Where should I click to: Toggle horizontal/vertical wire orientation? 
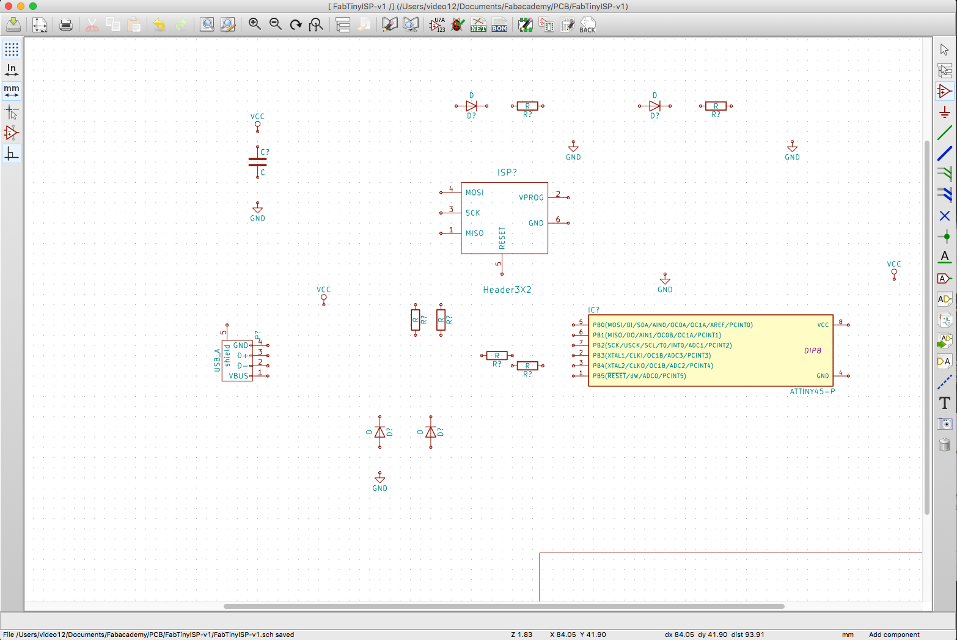[x=12, y=154]
